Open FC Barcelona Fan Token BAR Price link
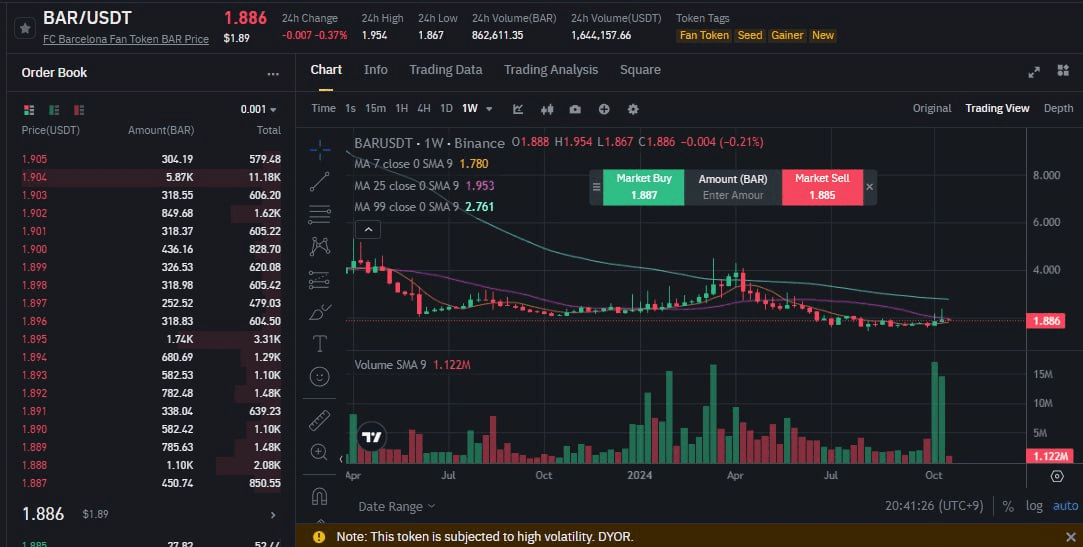Viewport: 1083px width, 547px height. [x=126, y=39]
